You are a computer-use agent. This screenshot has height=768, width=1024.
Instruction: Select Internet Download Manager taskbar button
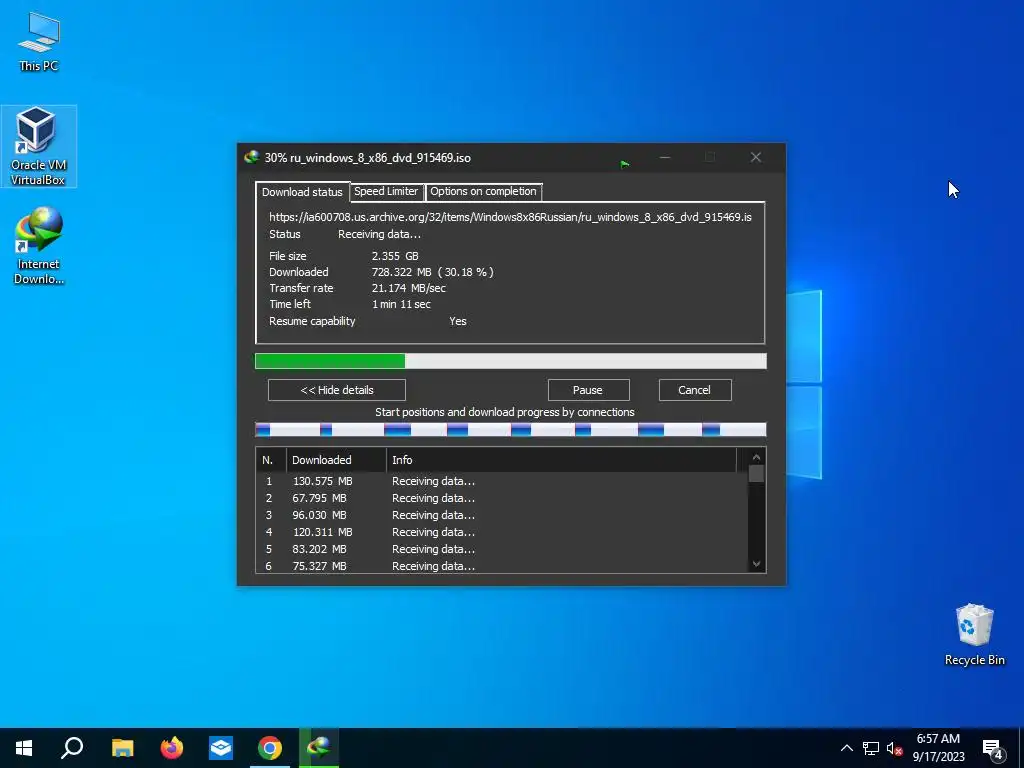pyautogui.click(x=319, y=748)
